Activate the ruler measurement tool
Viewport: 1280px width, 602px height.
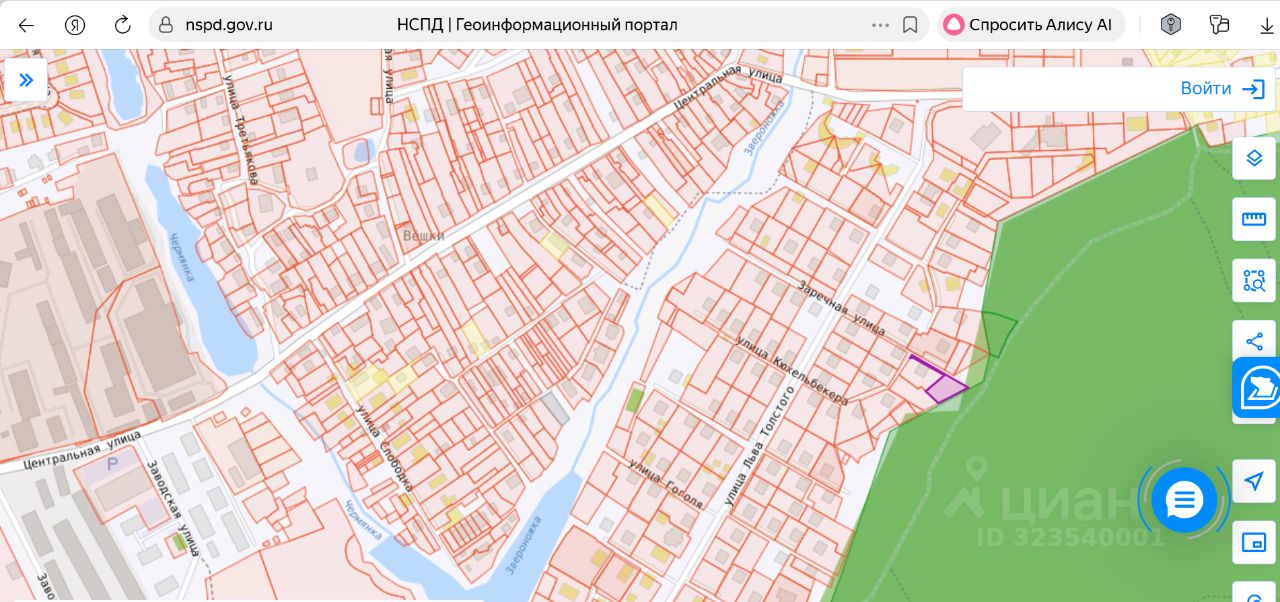point(1254,219)
